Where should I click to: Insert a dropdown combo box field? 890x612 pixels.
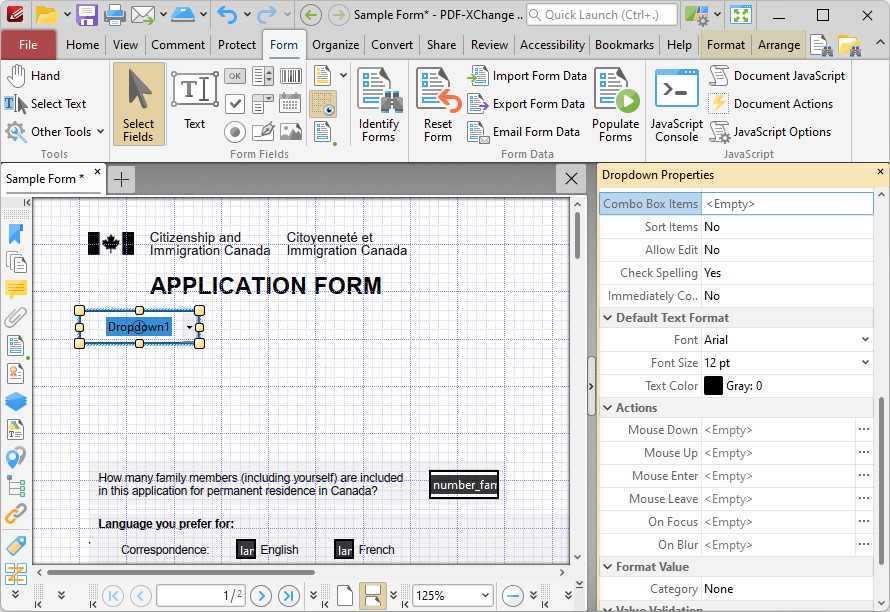[263, 104]
